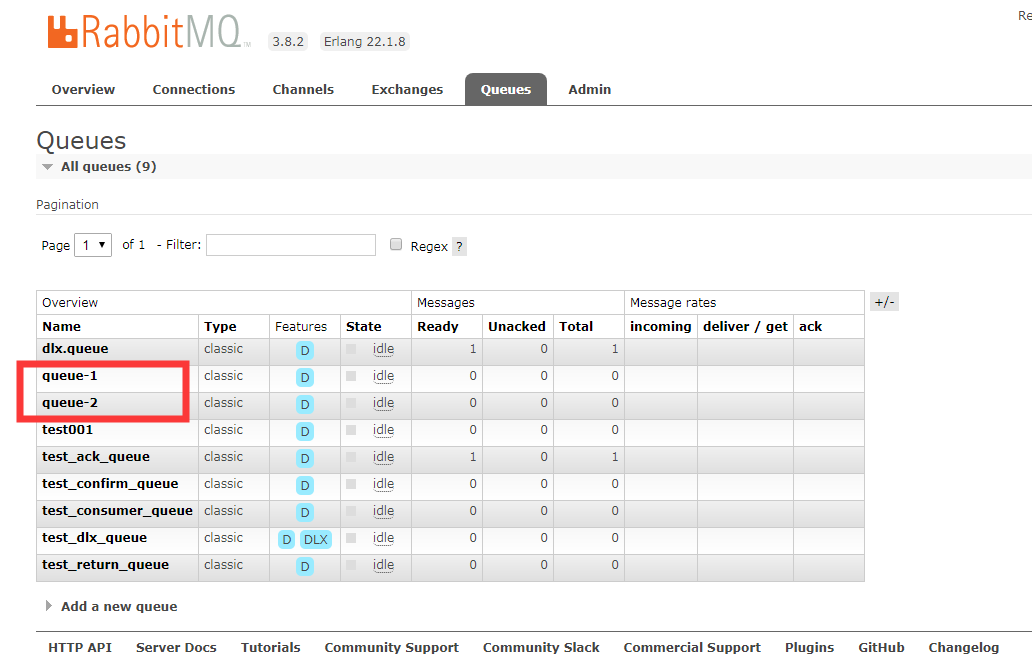This screenshot has height=667, width=1032.
Task: Sort by the incoming rate column header
Action: tap(660, 327)
